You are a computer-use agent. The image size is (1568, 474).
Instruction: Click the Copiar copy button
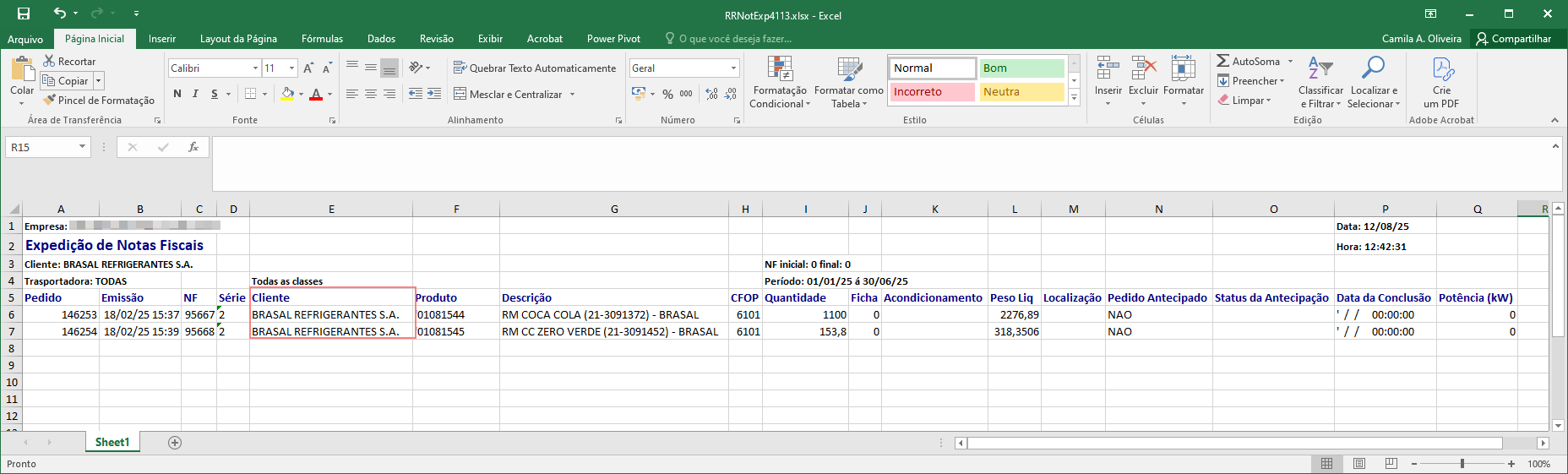66,81
